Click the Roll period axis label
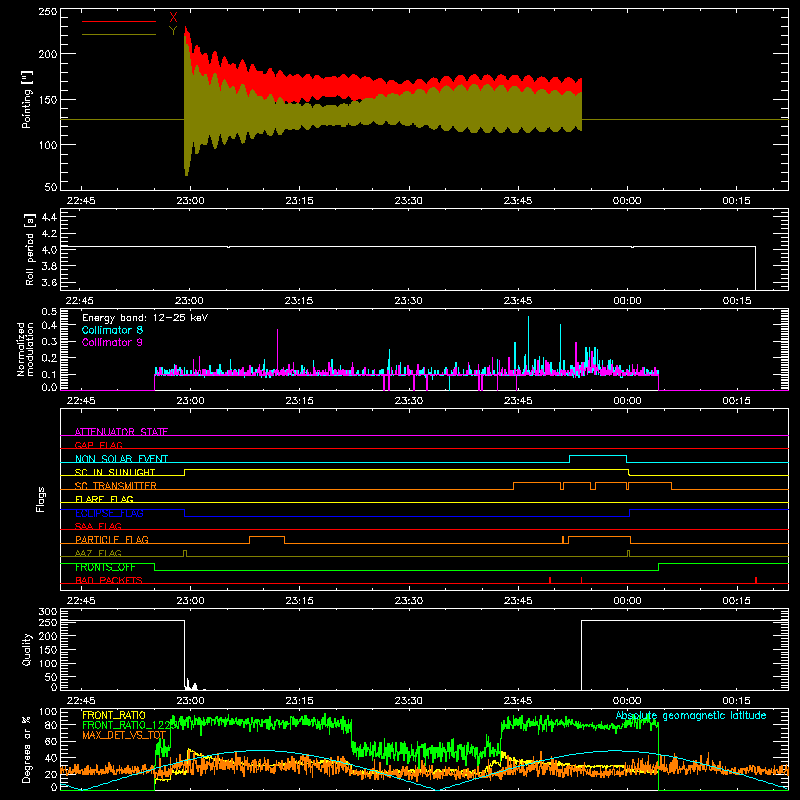The image size is (800, 800). (29, 250)
